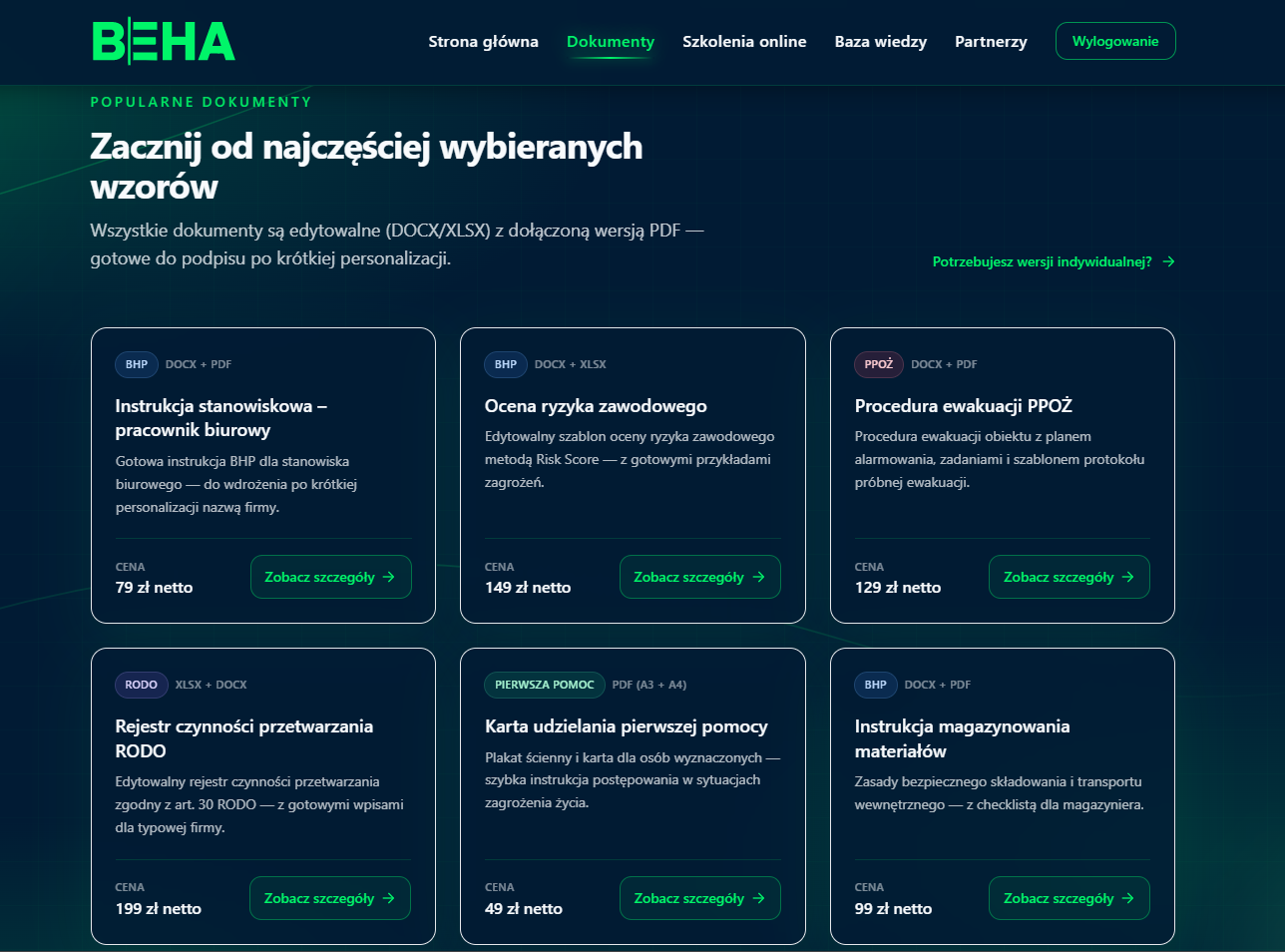Click the 'POPULARNE DOKUMENTY' section label
Image resolution: width=1285 pixels, height=952 pixels.
202,102
